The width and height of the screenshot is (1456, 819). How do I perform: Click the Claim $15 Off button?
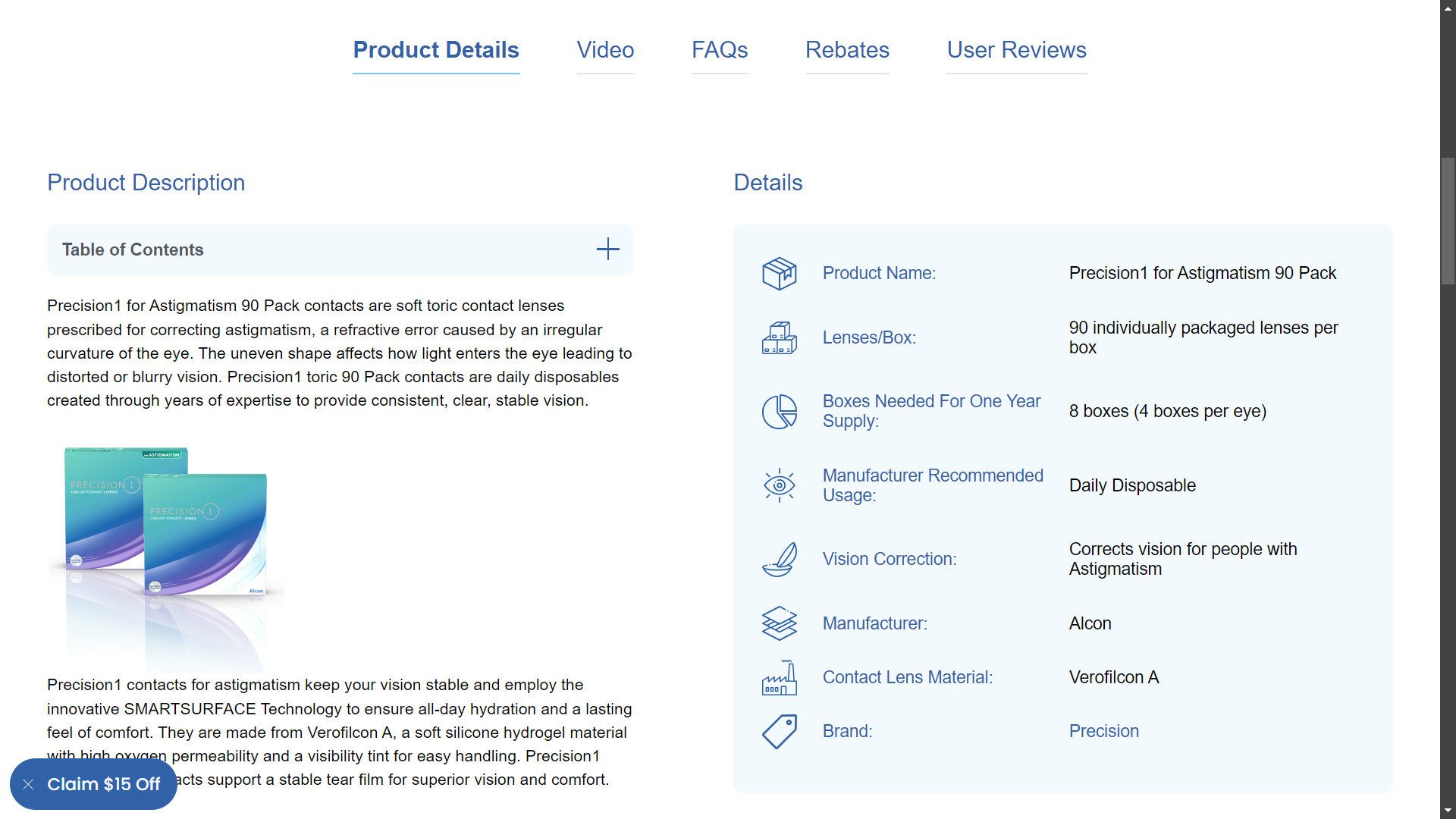click(x=104, y=784)
